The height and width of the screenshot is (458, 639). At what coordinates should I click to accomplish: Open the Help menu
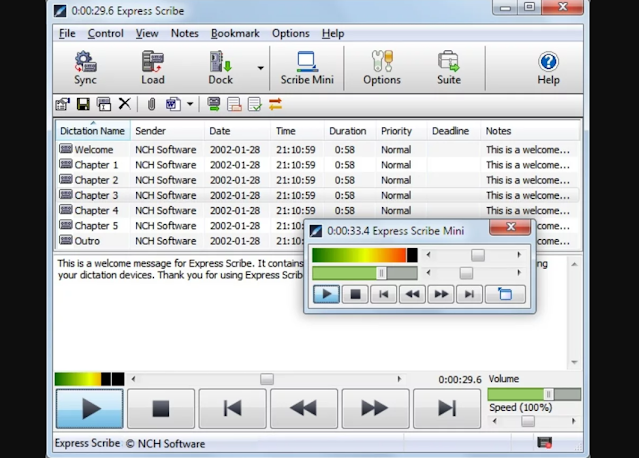(333, 33)
